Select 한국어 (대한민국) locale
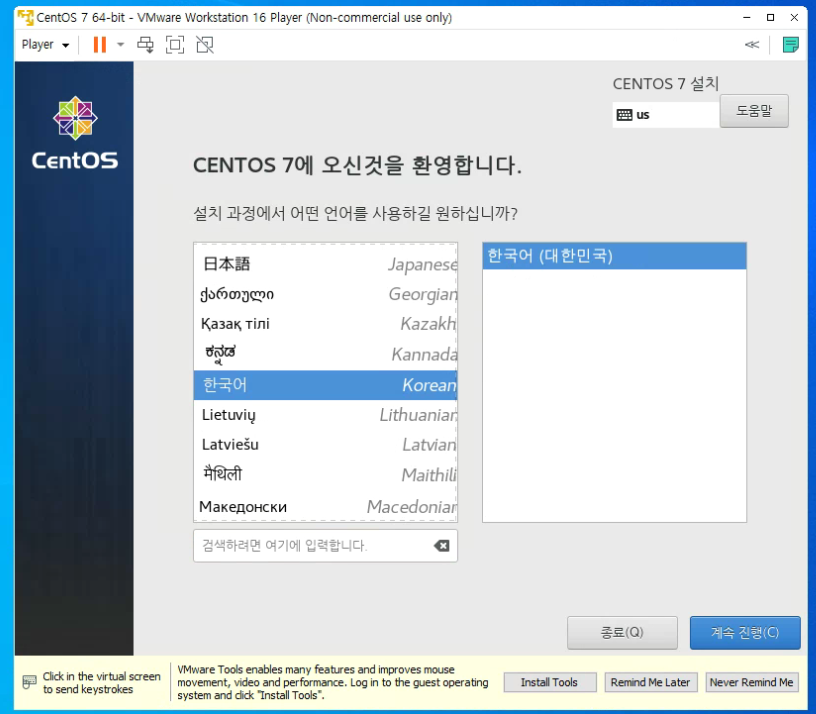 click(x=614, y=256)
